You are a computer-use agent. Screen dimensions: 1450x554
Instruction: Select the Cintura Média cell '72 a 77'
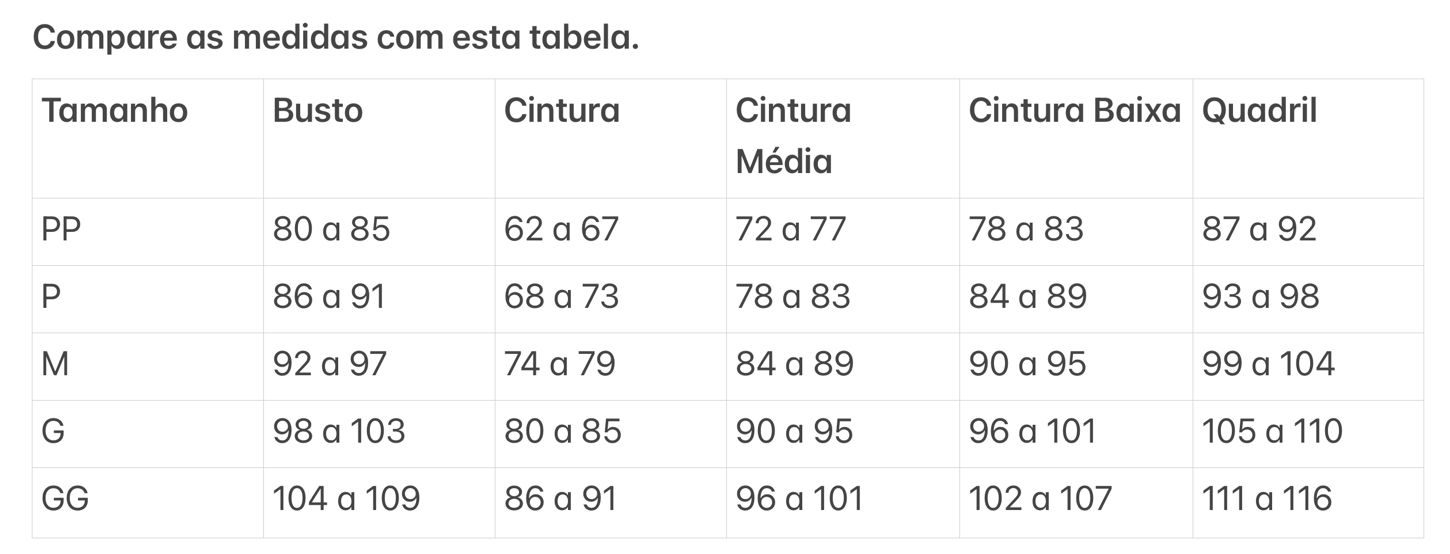coord(791,230)
